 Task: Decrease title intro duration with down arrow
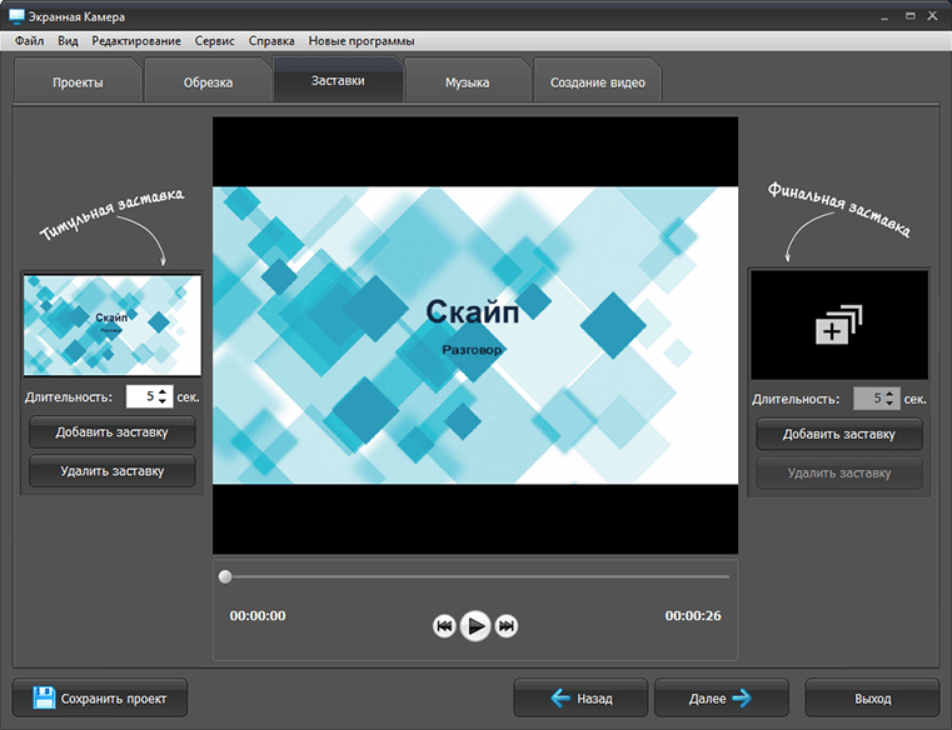pos(162,402)
